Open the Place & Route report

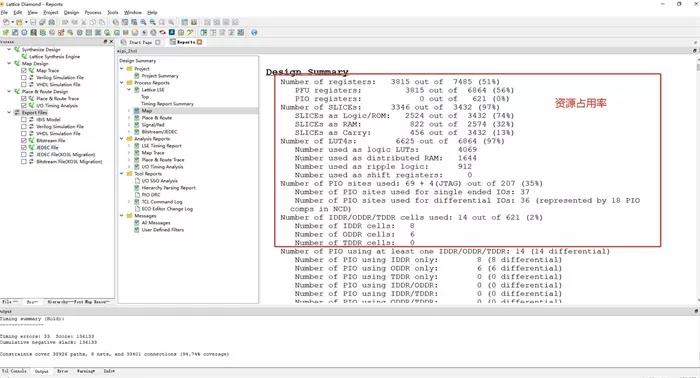157,118
